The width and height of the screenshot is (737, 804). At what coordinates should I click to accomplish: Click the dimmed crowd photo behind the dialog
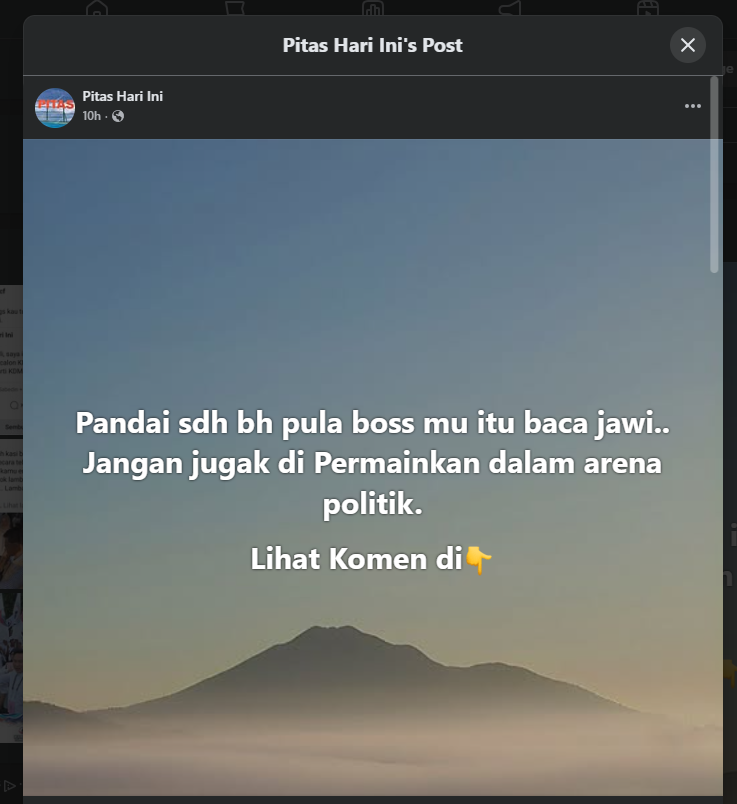[11, 667]
